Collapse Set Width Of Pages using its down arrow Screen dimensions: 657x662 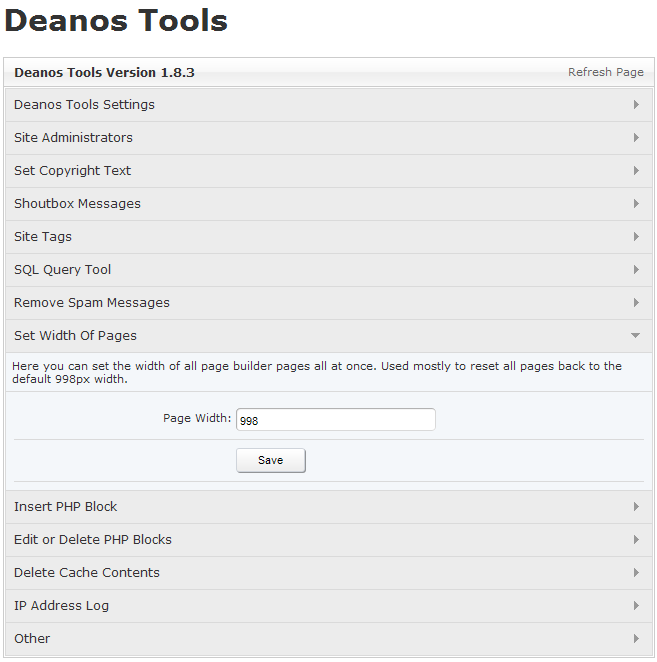point(636,336)
